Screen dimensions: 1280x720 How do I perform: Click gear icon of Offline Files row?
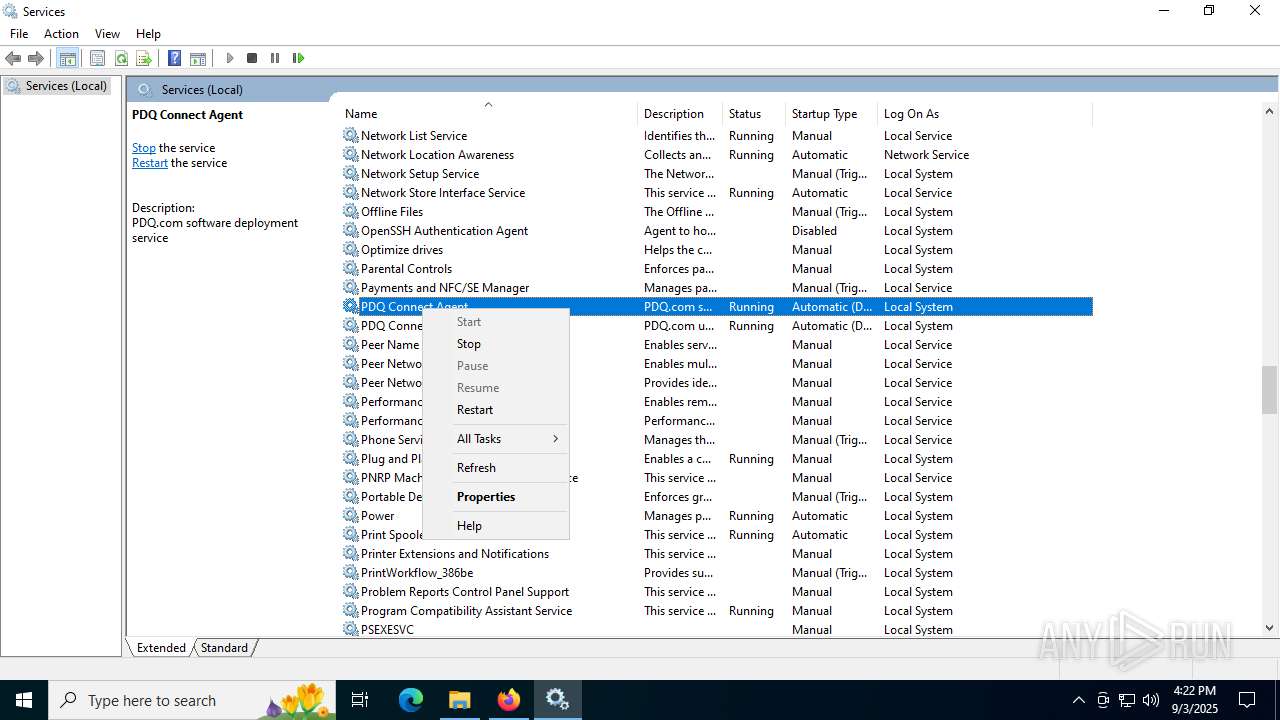coord(350,211)
